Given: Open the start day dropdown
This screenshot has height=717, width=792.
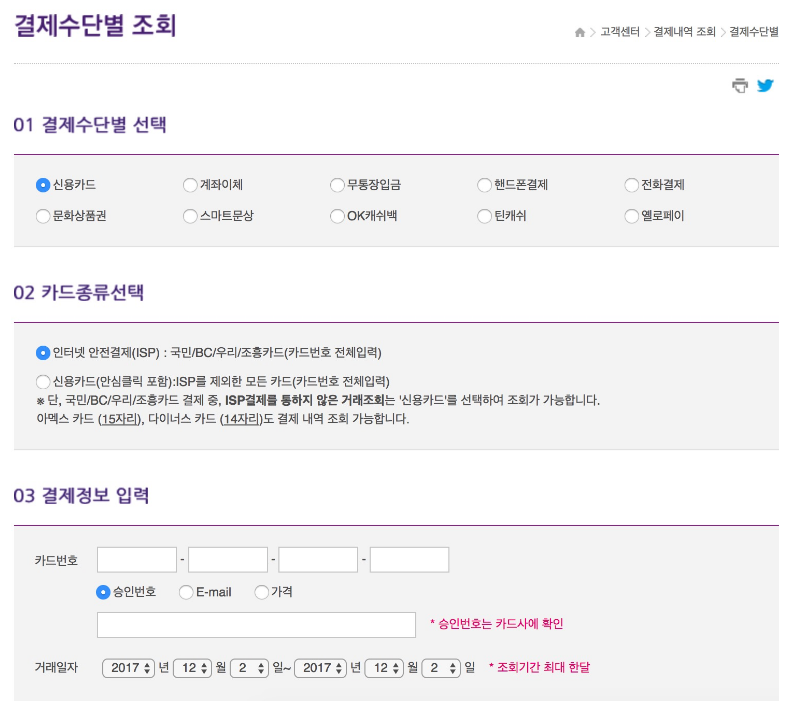Looking at the screenshot, I should pyautogui.click(x=250, y=669).
